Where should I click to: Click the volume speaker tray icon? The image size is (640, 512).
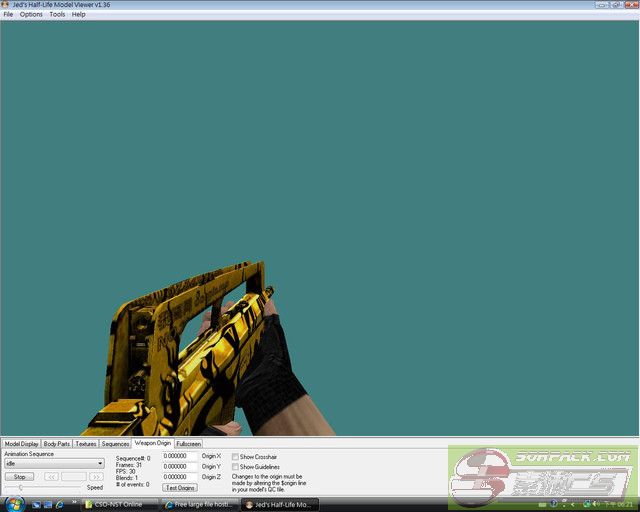[x=595, y=505]
